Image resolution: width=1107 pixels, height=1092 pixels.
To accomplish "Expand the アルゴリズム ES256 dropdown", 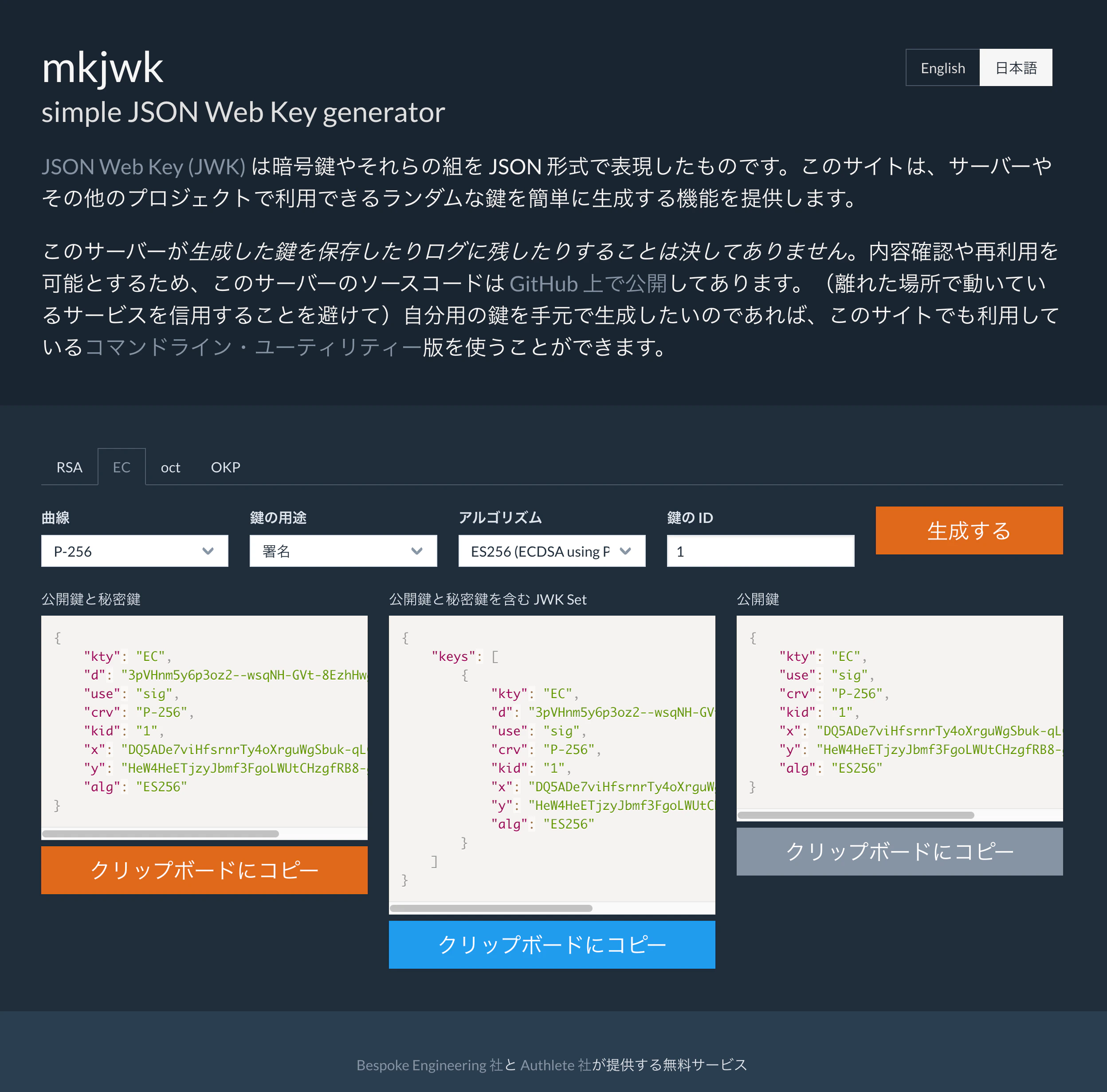I will (x=551, y=550).
